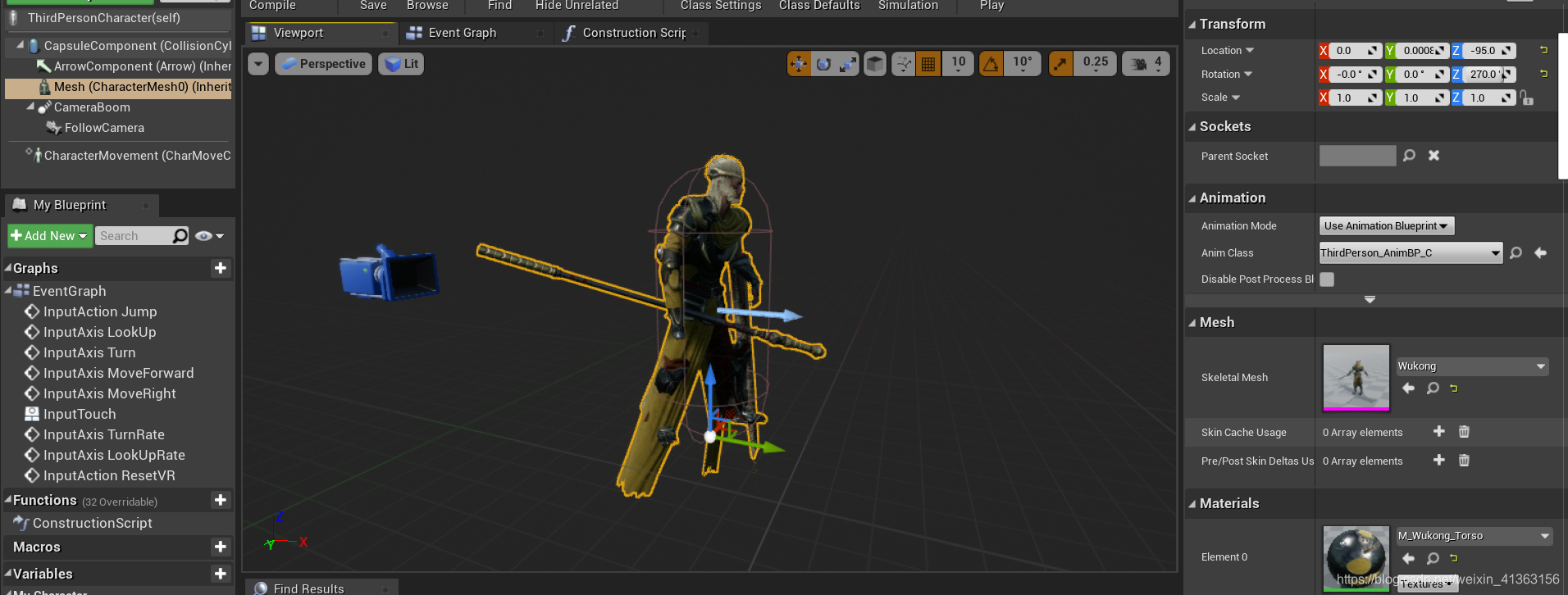Select InputAction Jump event
Image resolution: width=1568 pixels, height=595 pixels.
click(x=100, y=311)
